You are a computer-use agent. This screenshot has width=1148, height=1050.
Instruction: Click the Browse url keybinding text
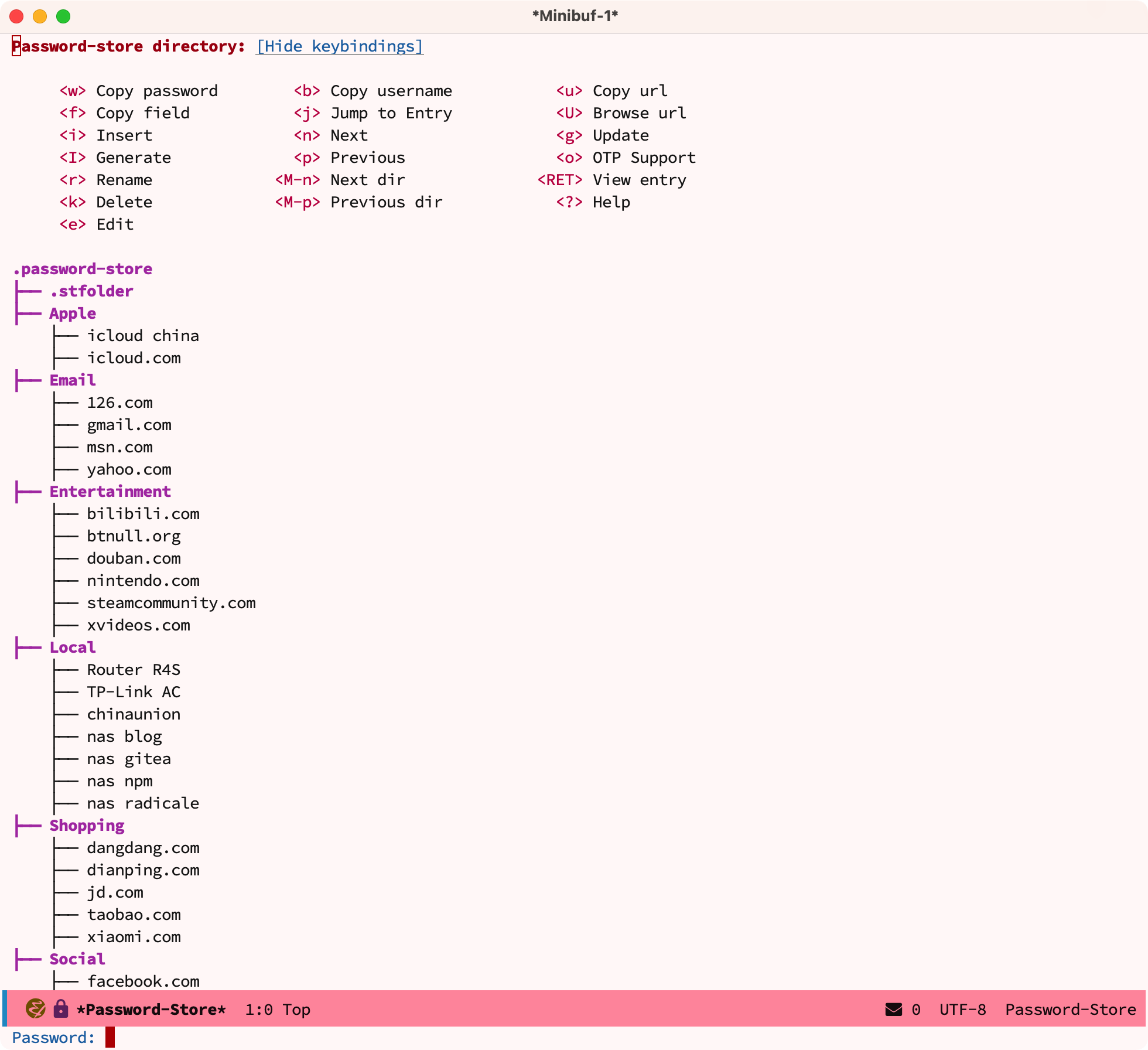click(x=640, y=113)
